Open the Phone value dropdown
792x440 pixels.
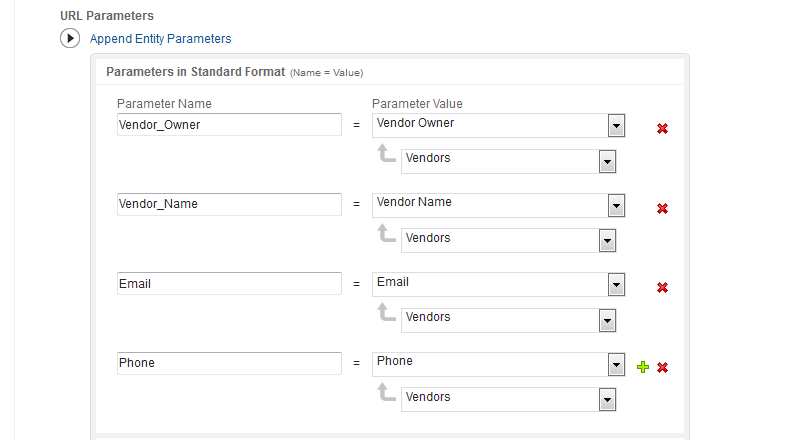[x=616, y=364]
